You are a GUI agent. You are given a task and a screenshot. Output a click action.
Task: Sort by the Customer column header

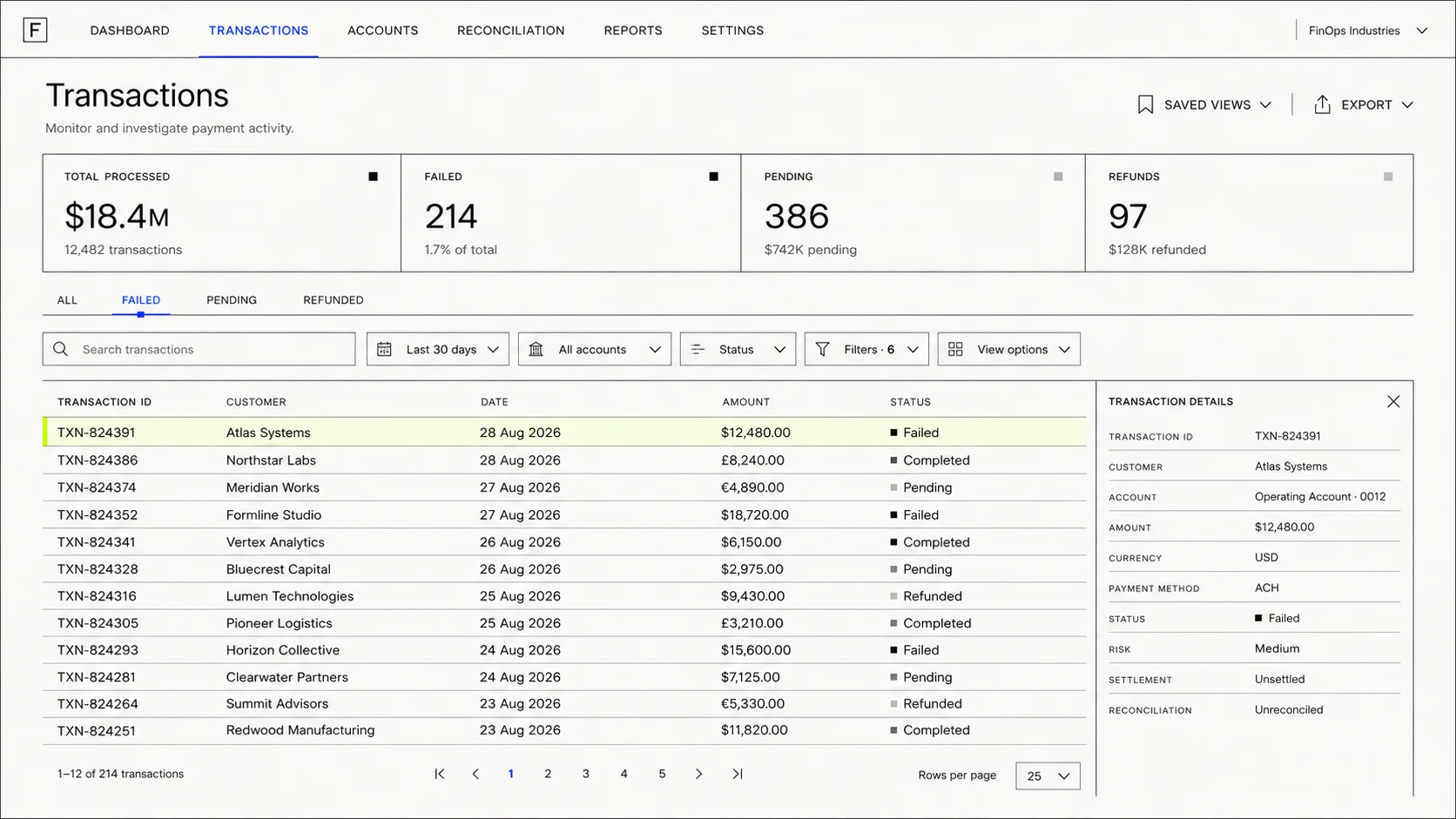(x=256, y=402)
